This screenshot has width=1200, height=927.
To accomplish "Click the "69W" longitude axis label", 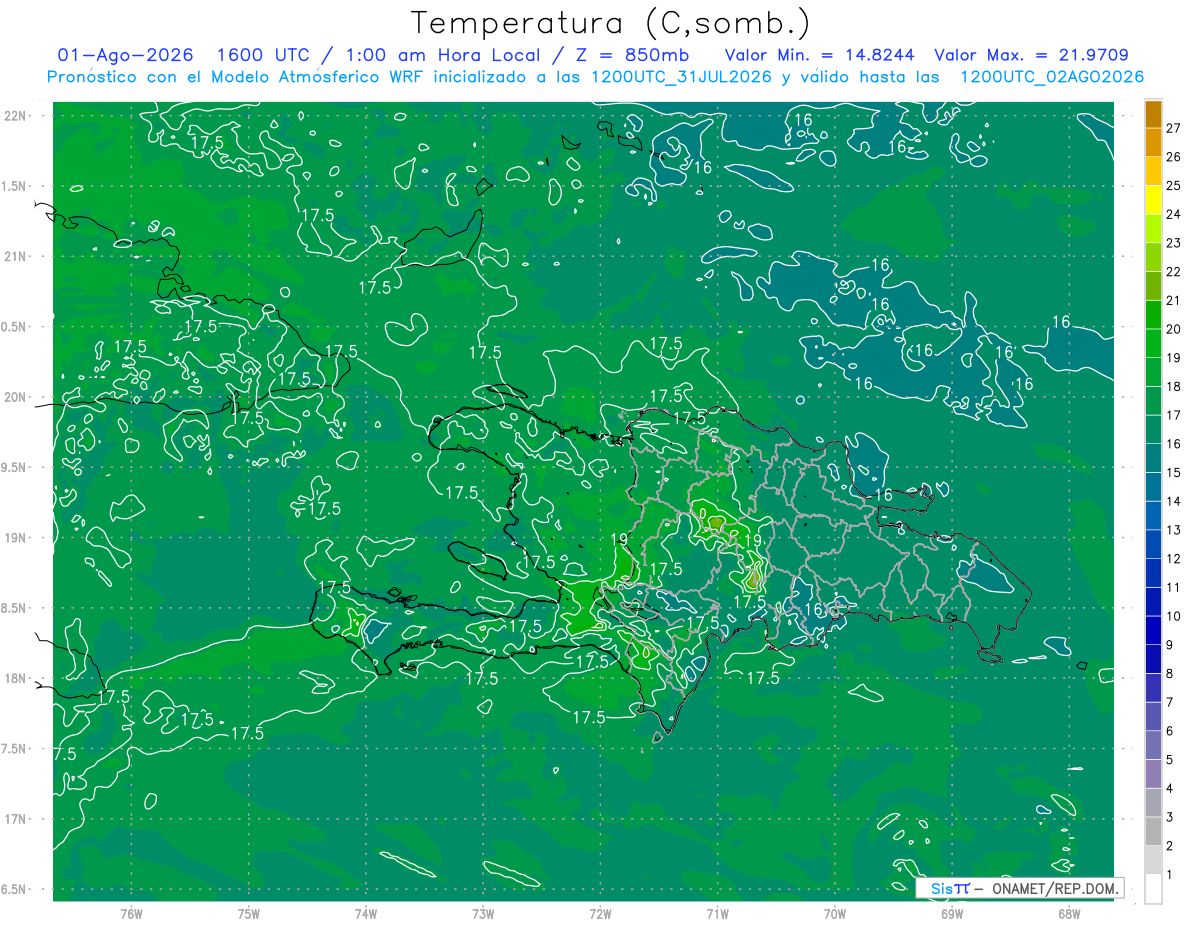I will [x=952, y=912].
